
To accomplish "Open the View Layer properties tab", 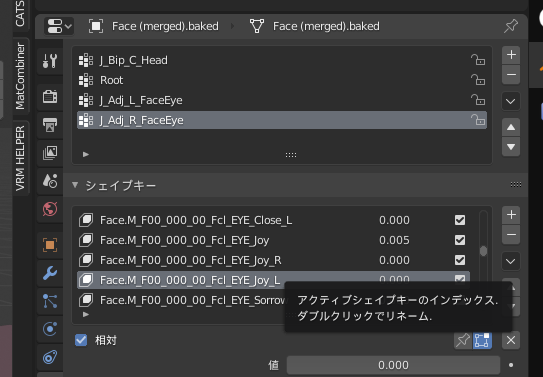I will (x=50, y=153).
